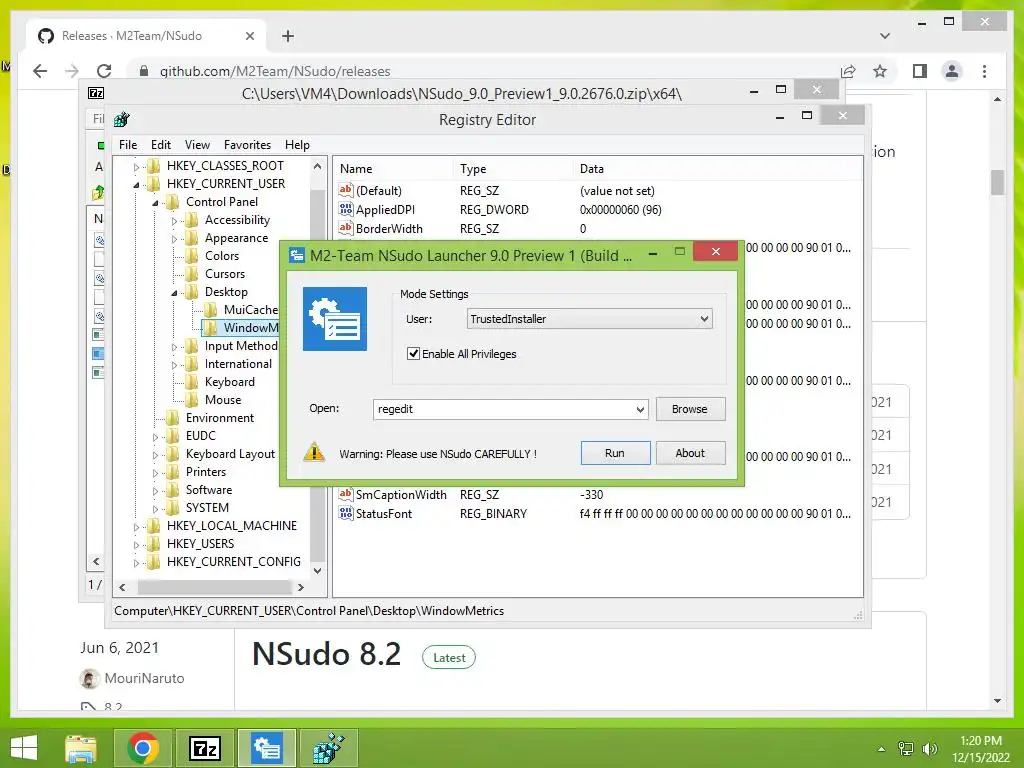Screen dimensions: 1024x768
Task: Open the Open combo box dropdown arrow
Action: [x=640, y=409]
